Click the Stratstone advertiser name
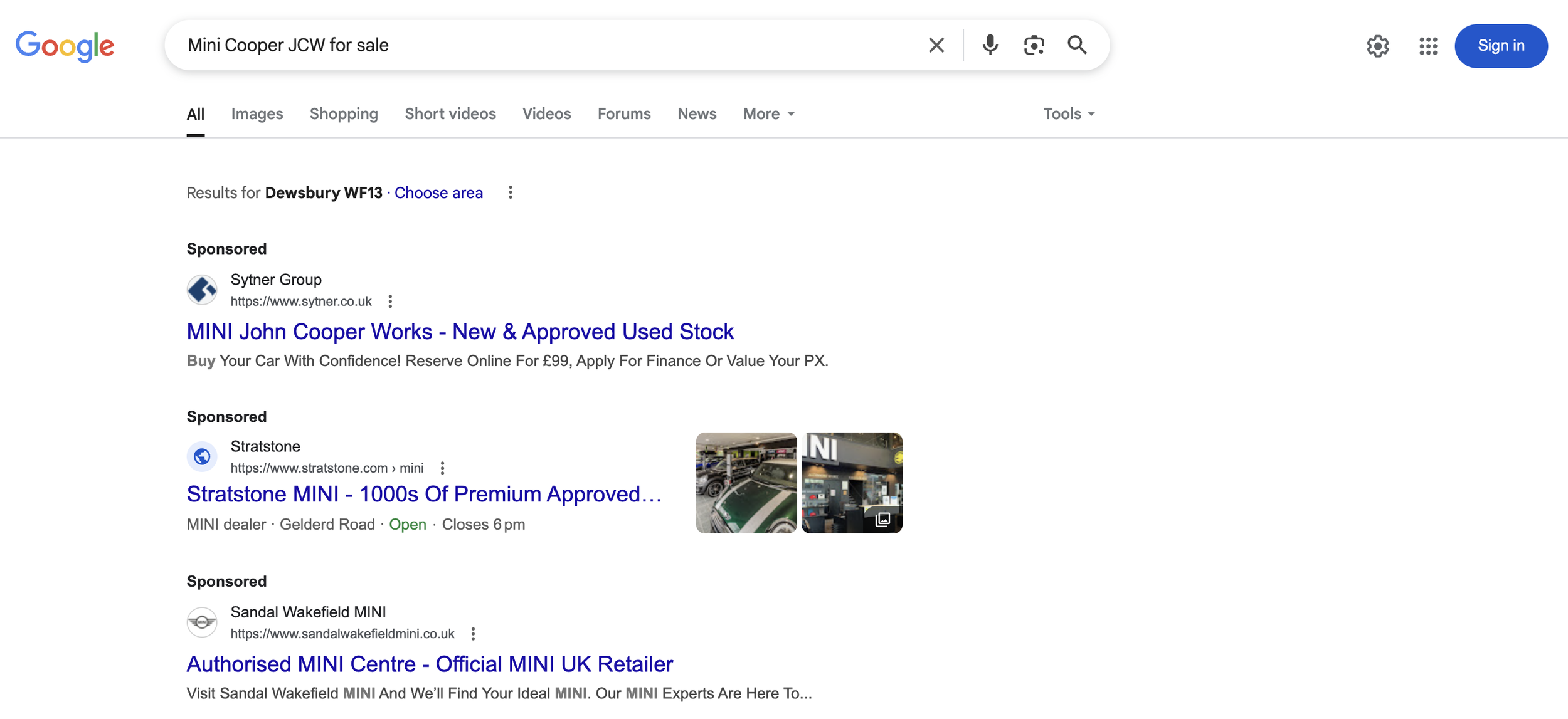 (265, 446)
